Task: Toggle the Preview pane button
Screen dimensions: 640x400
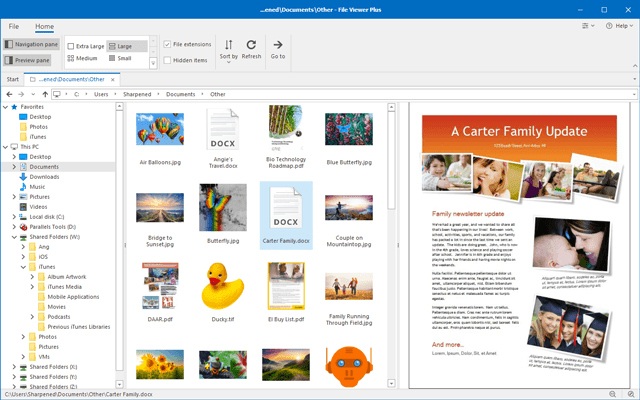Action: tap(27, 60)
